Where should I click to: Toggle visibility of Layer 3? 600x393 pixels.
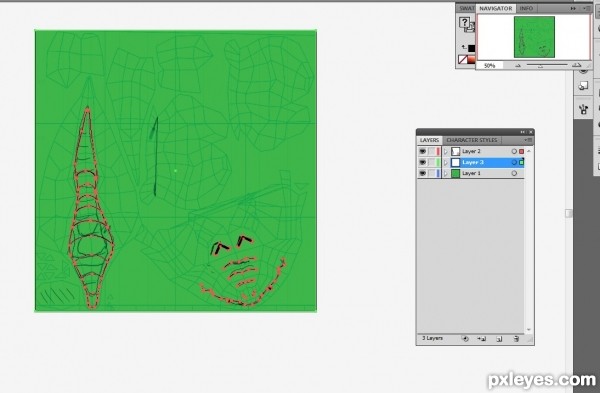(x=422, y=162)
